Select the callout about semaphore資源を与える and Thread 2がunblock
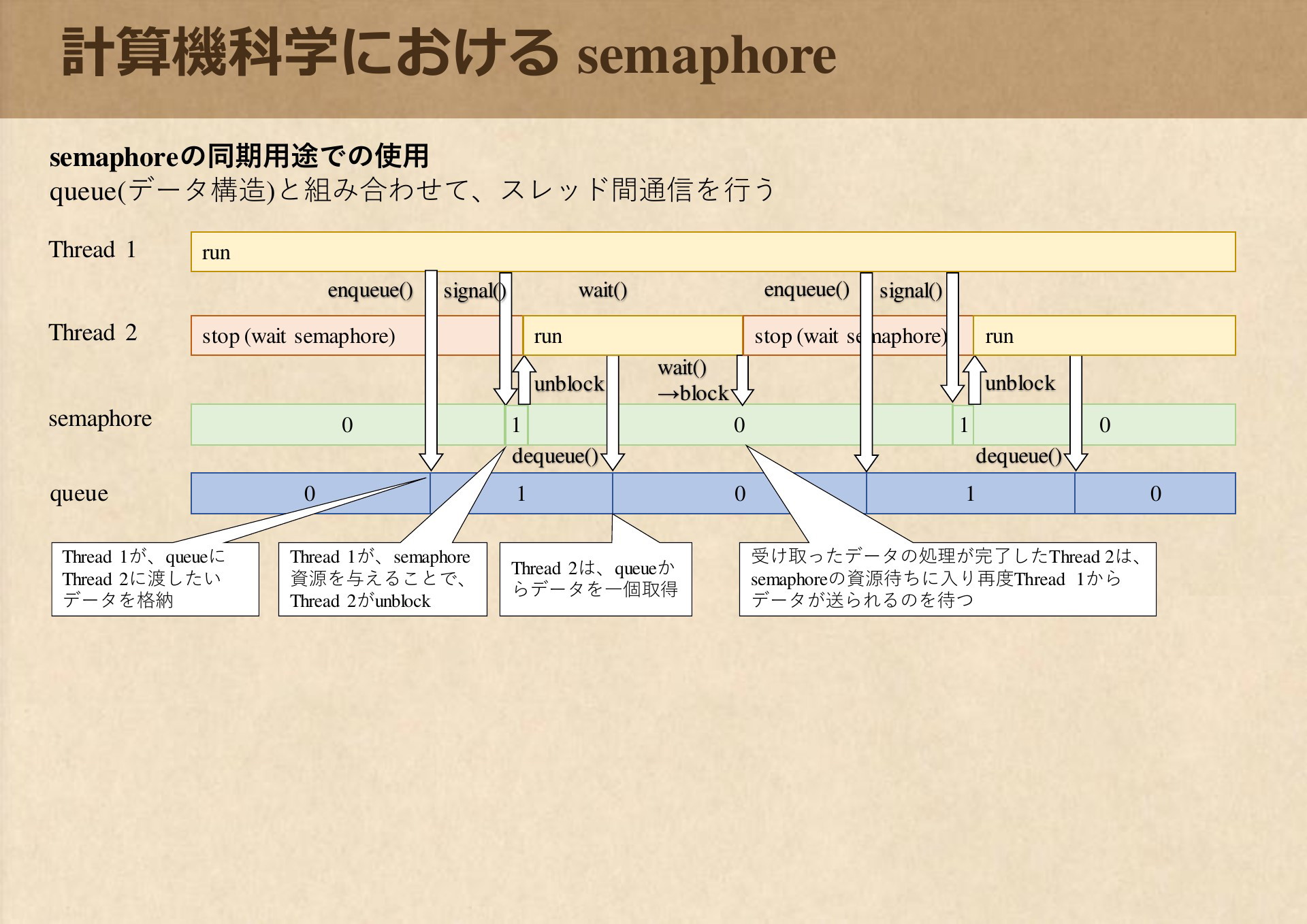Screen dimensions: 1307x924 click(383, 579)
